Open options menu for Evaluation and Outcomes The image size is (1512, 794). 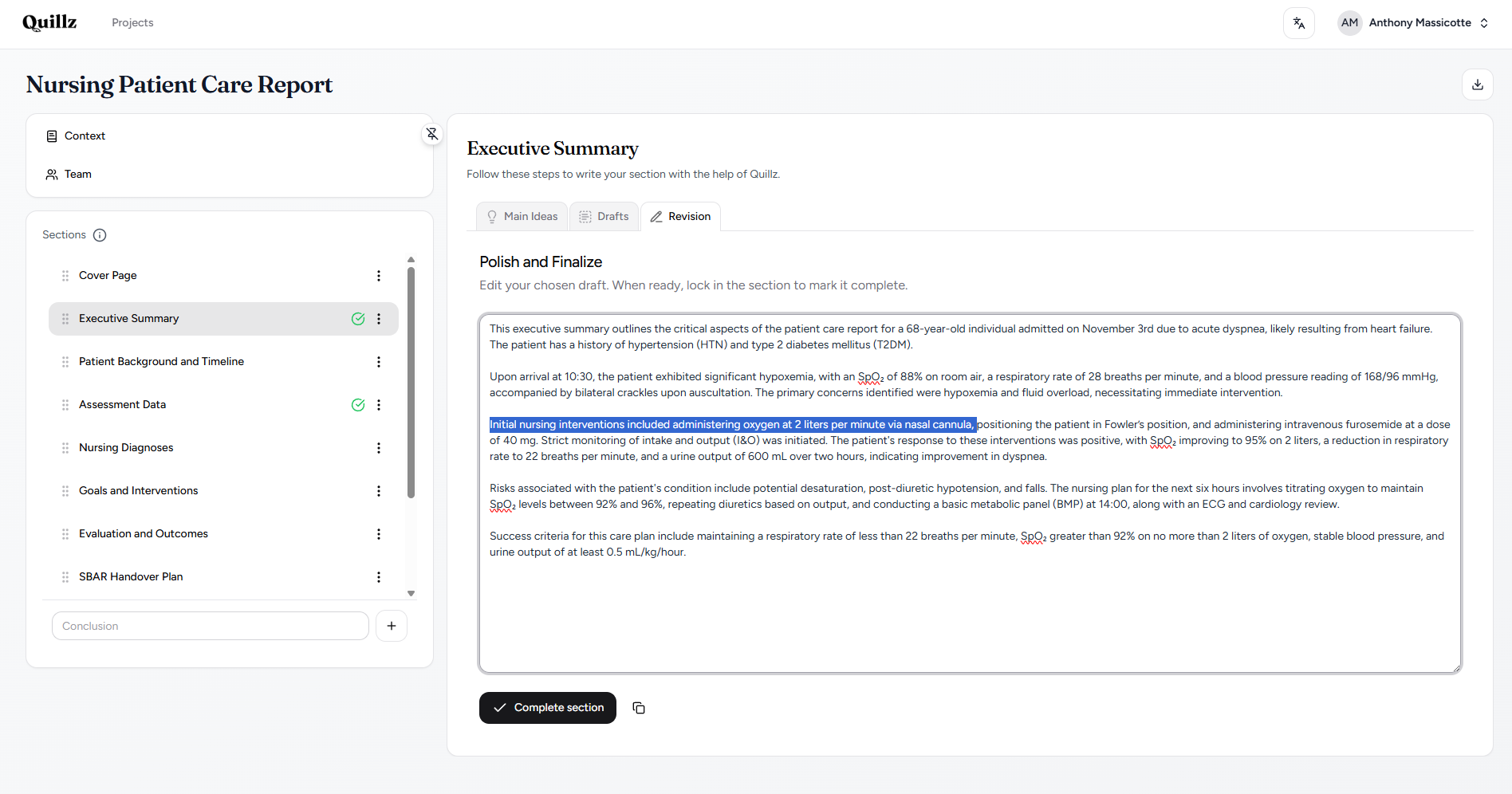coord(379,534)
